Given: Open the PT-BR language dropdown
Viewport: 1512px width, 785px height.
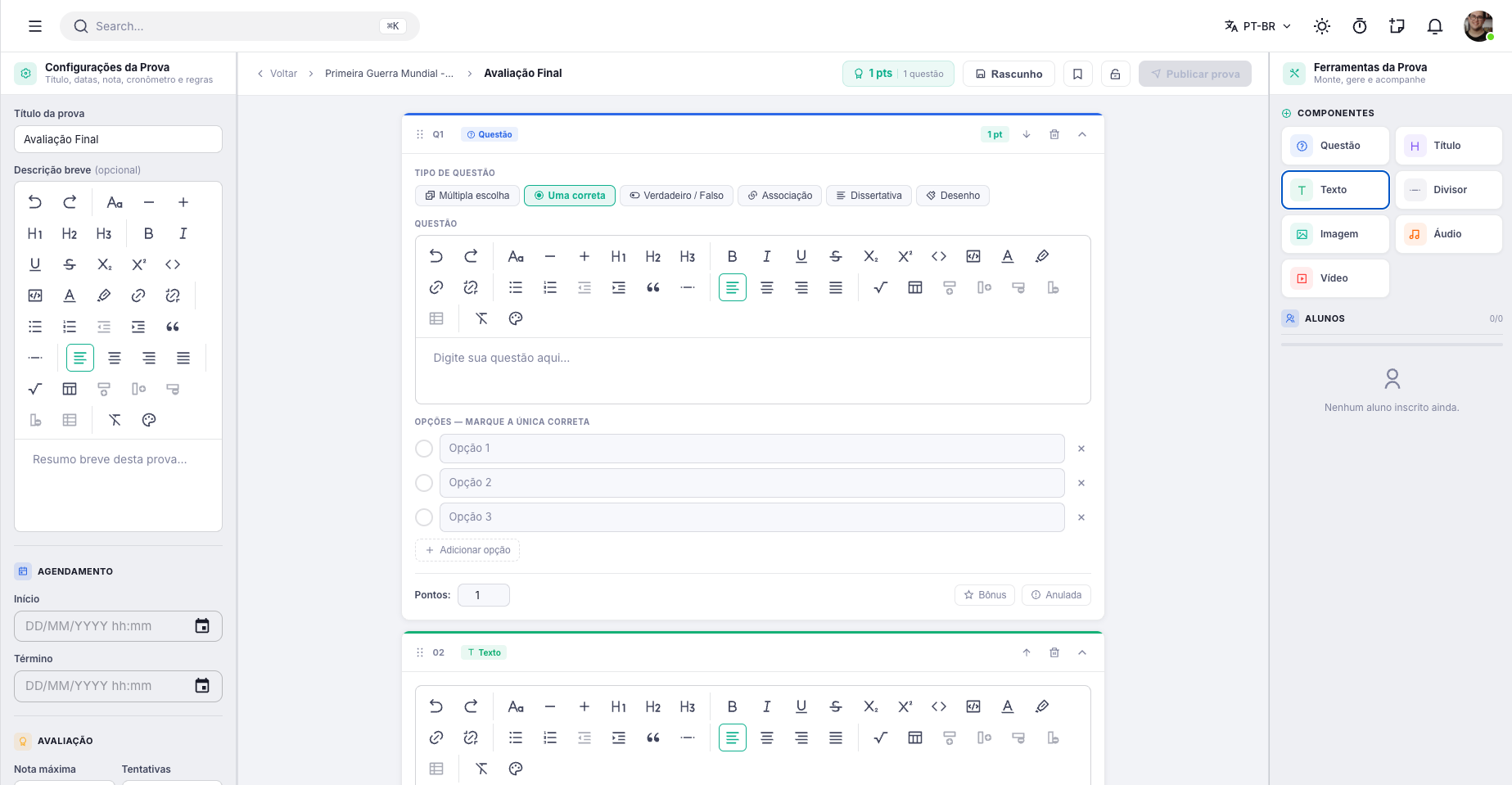Looking at the screenshot, I should pyautogui.click(x=1258, y=26).
